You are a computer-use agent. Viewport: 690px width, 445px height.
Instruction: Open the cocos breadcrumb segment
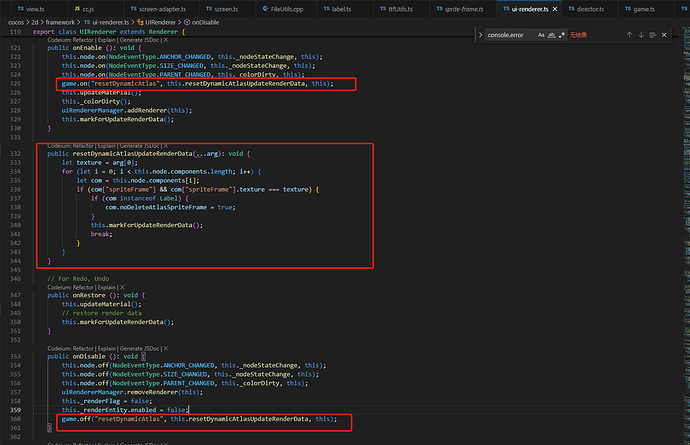16,22
